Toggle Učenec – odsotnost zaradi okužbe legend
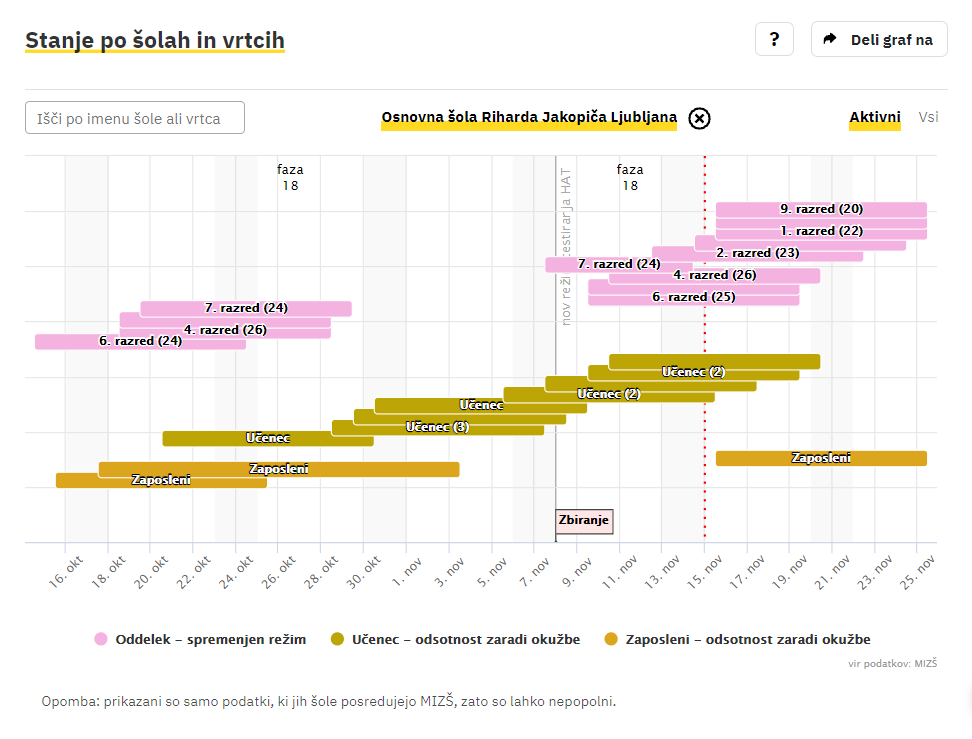Image resolution: width=972 pixels, height=739 pixels. pos(466,639)
